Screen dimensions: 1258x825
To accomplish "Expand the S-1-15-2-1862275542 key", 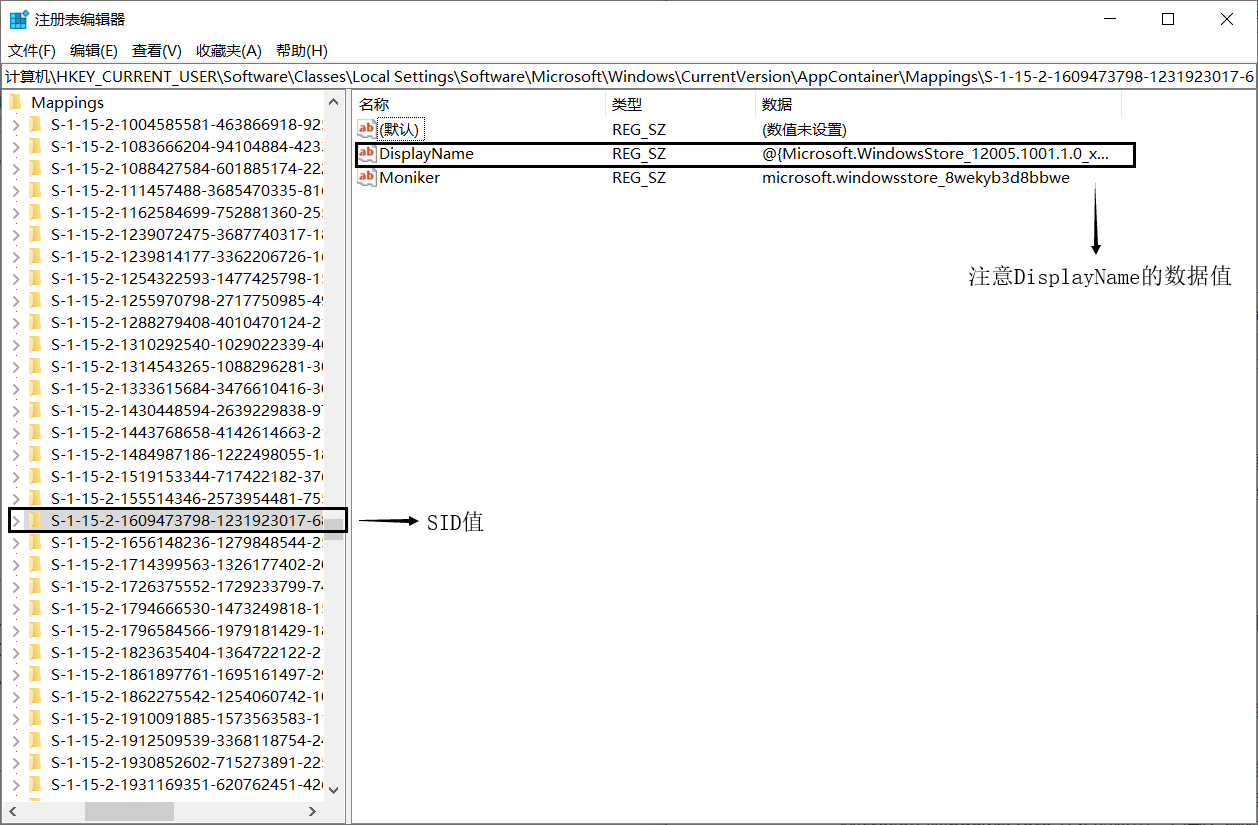I will (16, 696).
